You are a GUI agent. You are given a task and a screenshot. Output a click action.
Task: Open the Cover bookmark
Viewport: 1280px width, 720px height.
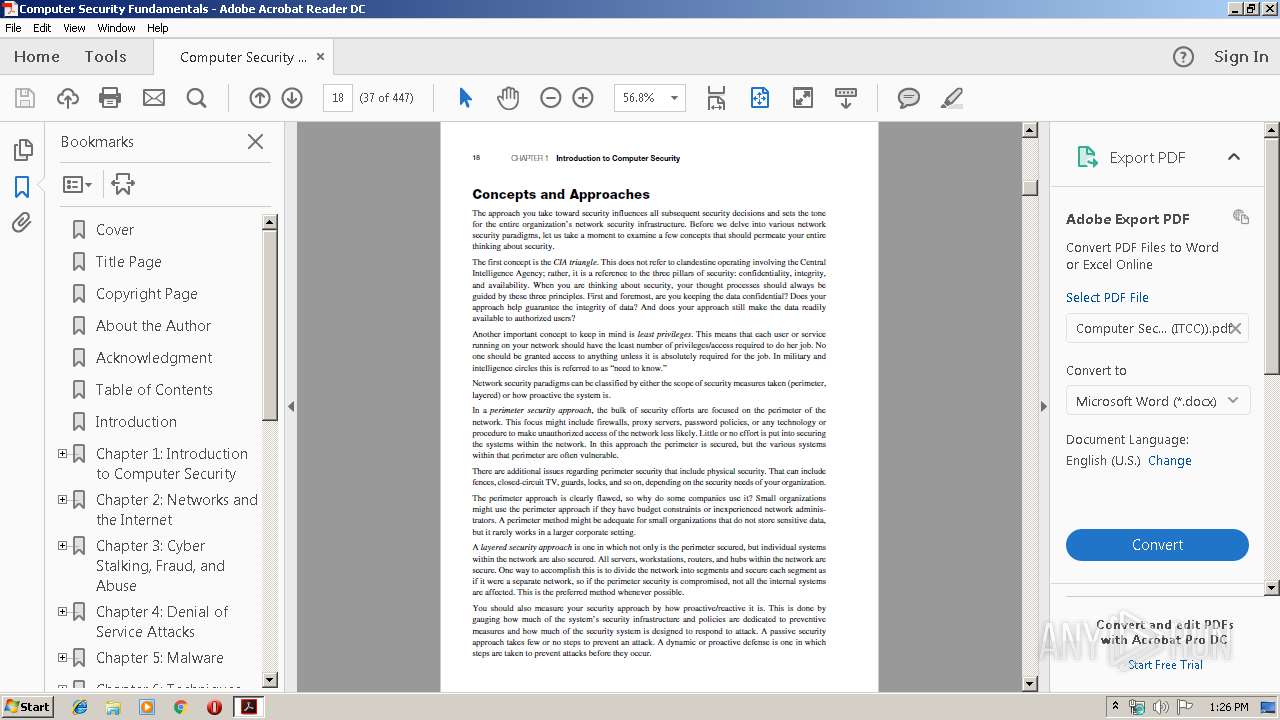[x=115, y=230]
